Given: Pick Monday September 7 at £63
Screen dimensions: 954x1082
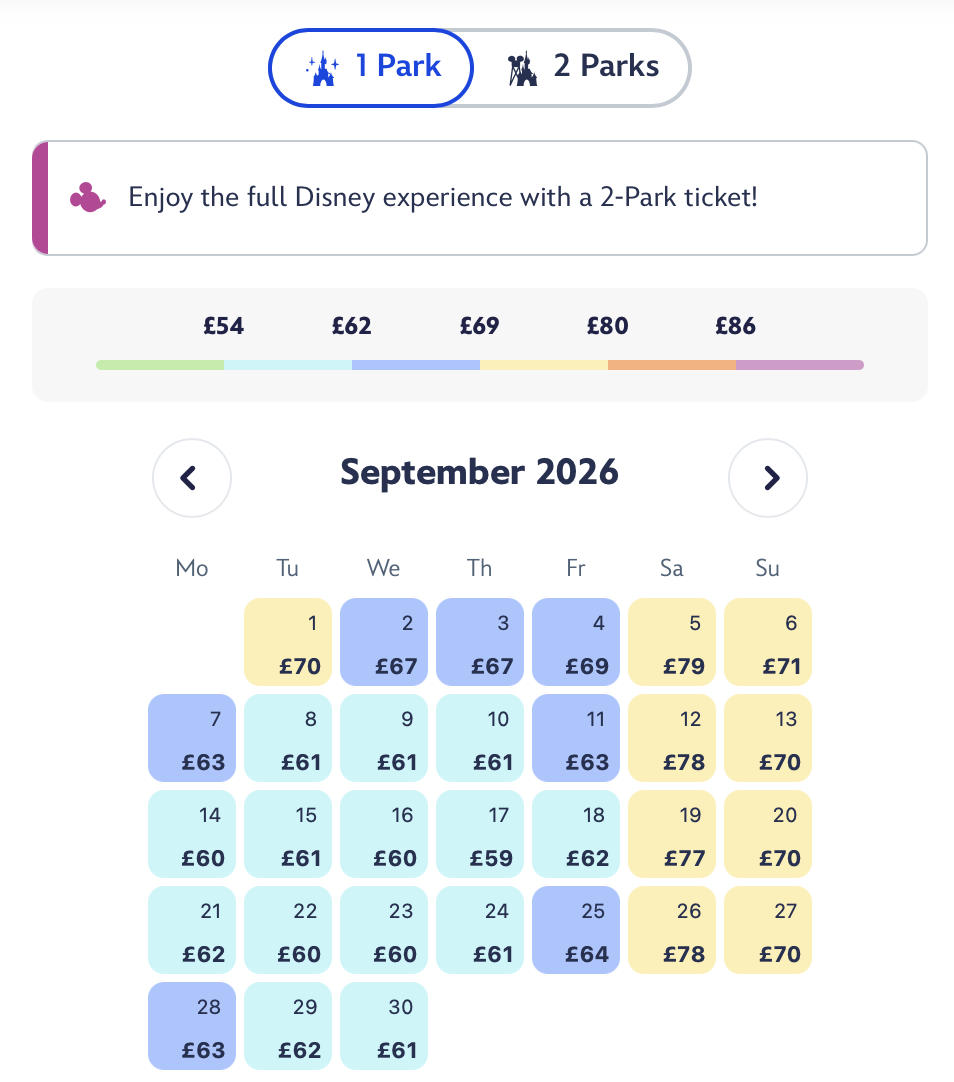Looking at the screenshot, I should 192,738.
